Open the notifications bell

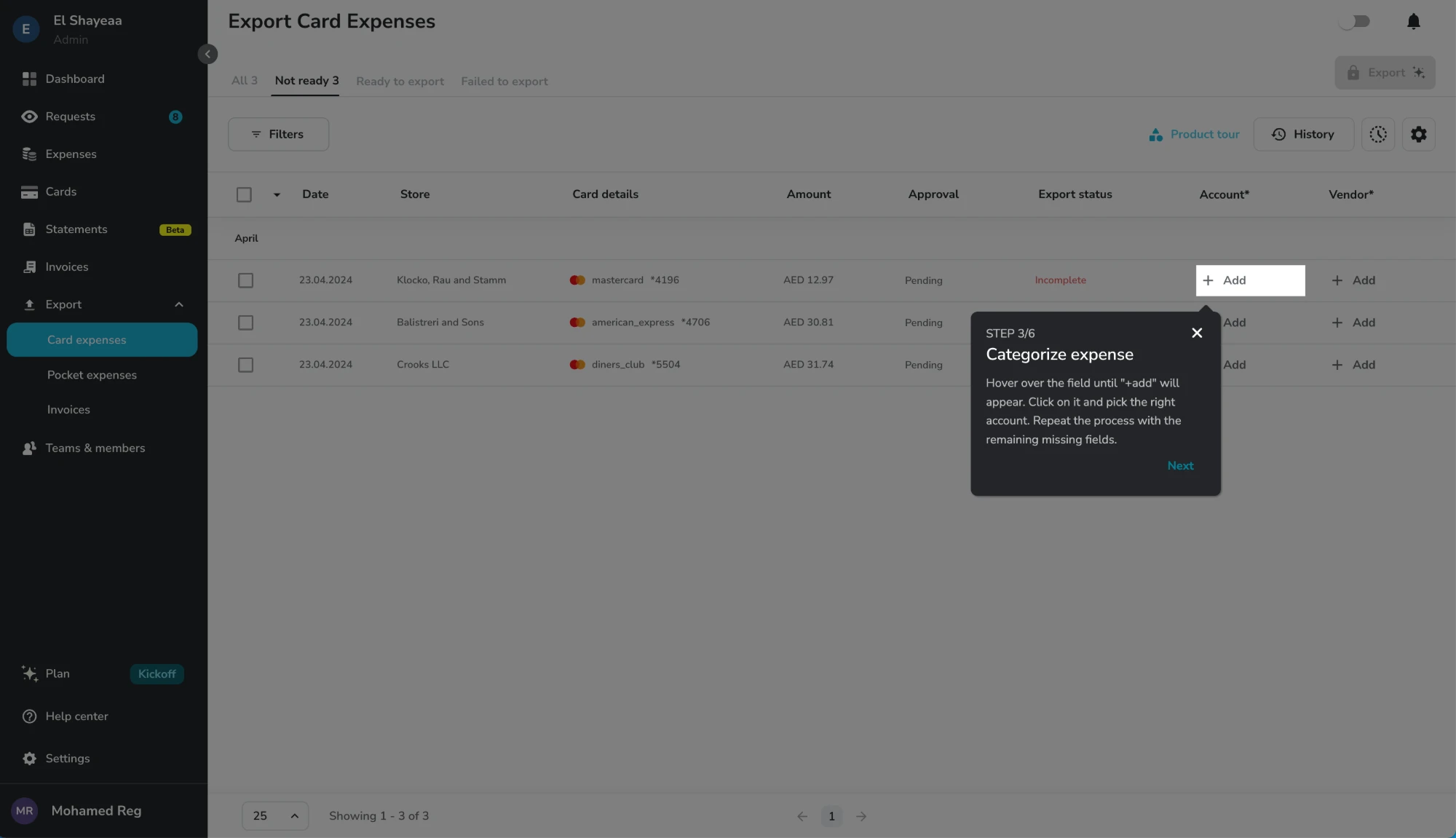pos(1413,22)
